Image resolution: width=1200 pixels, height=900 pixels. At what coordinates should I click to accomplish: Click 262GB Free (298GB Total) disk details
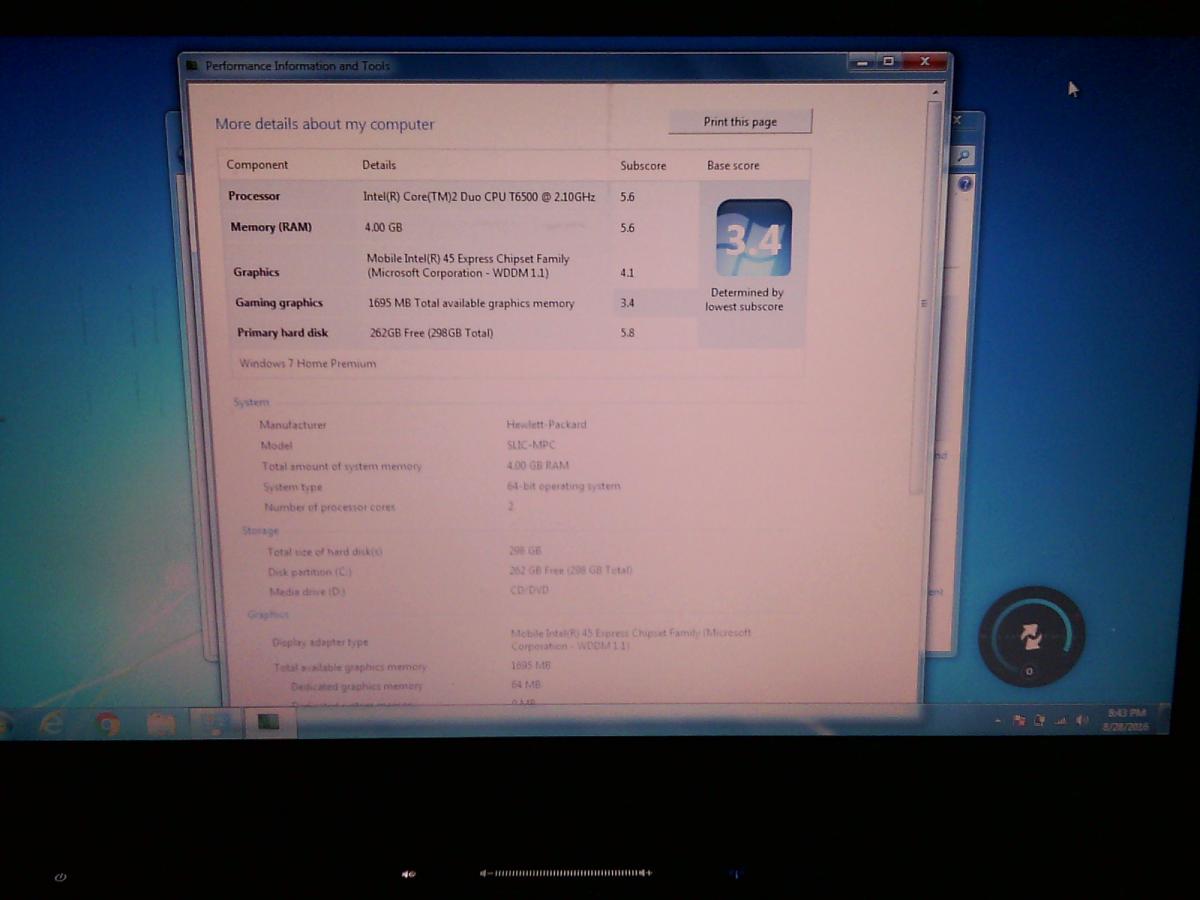431,333
